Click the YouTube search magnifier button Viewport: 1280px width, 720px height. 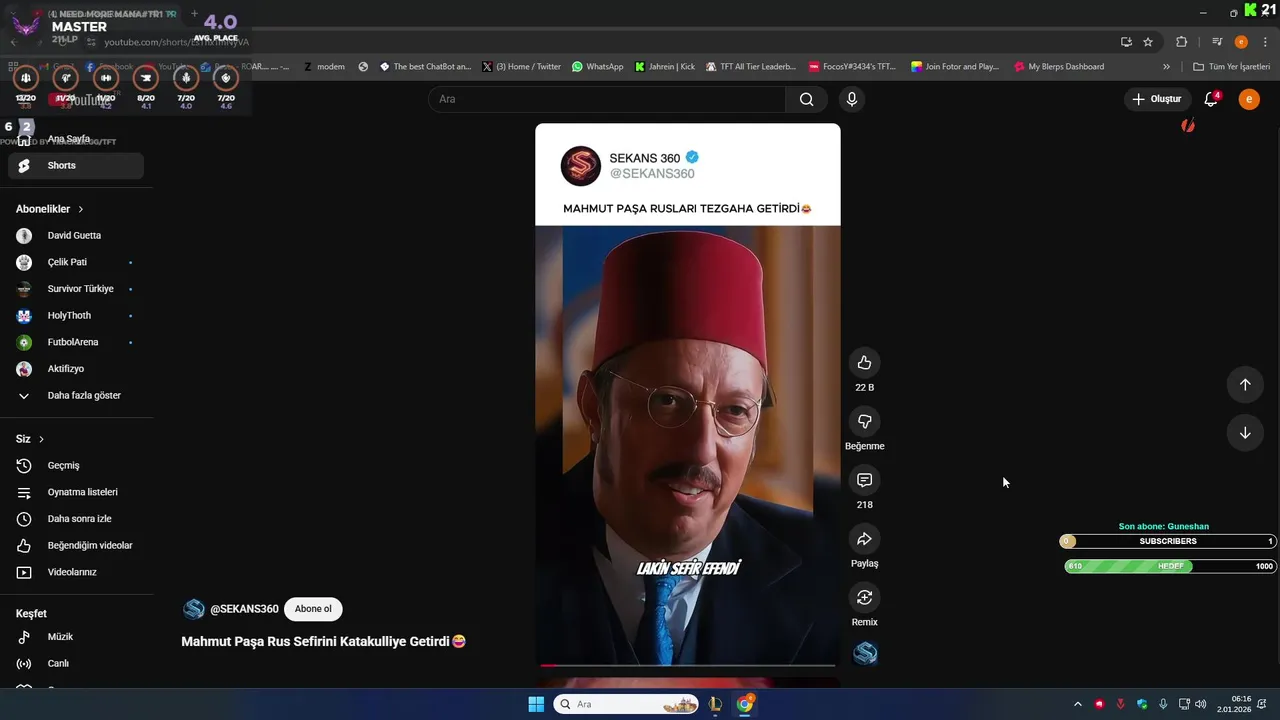pos(806,99)
